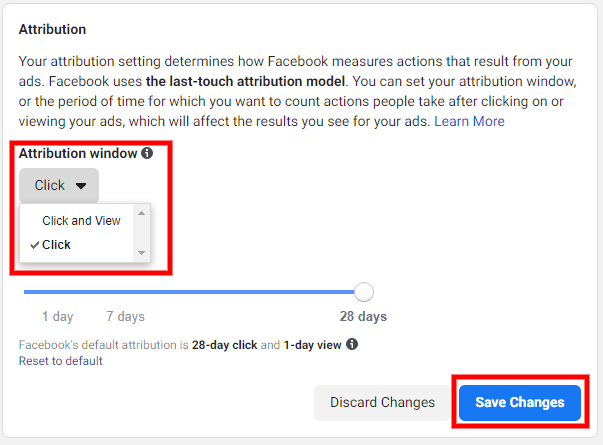
Task: Click the caret arrow on the Click dropdown
Action: click(x=81, y=185)
